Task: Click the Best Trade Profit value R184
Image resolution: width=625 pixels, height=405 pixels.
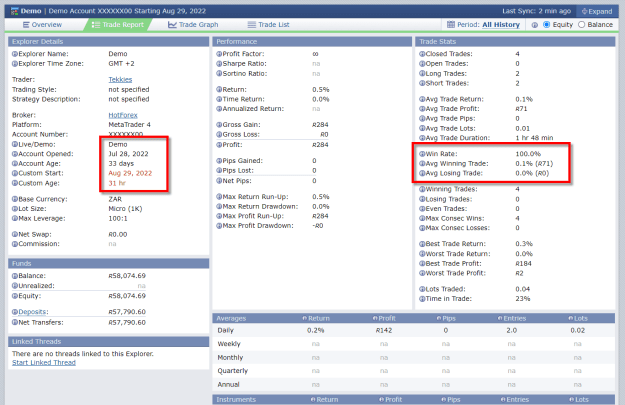Action: click(523, 263)
